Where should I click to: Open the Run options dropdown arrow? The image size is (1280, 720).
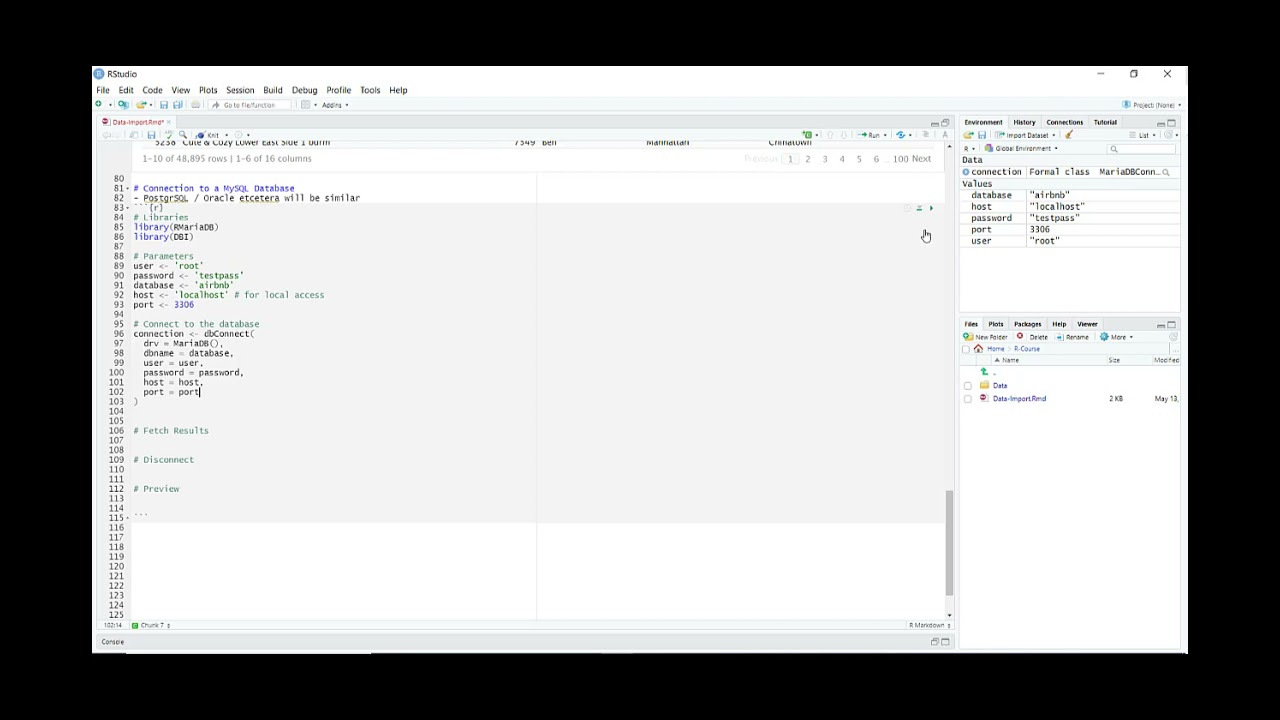pos(885,135)
